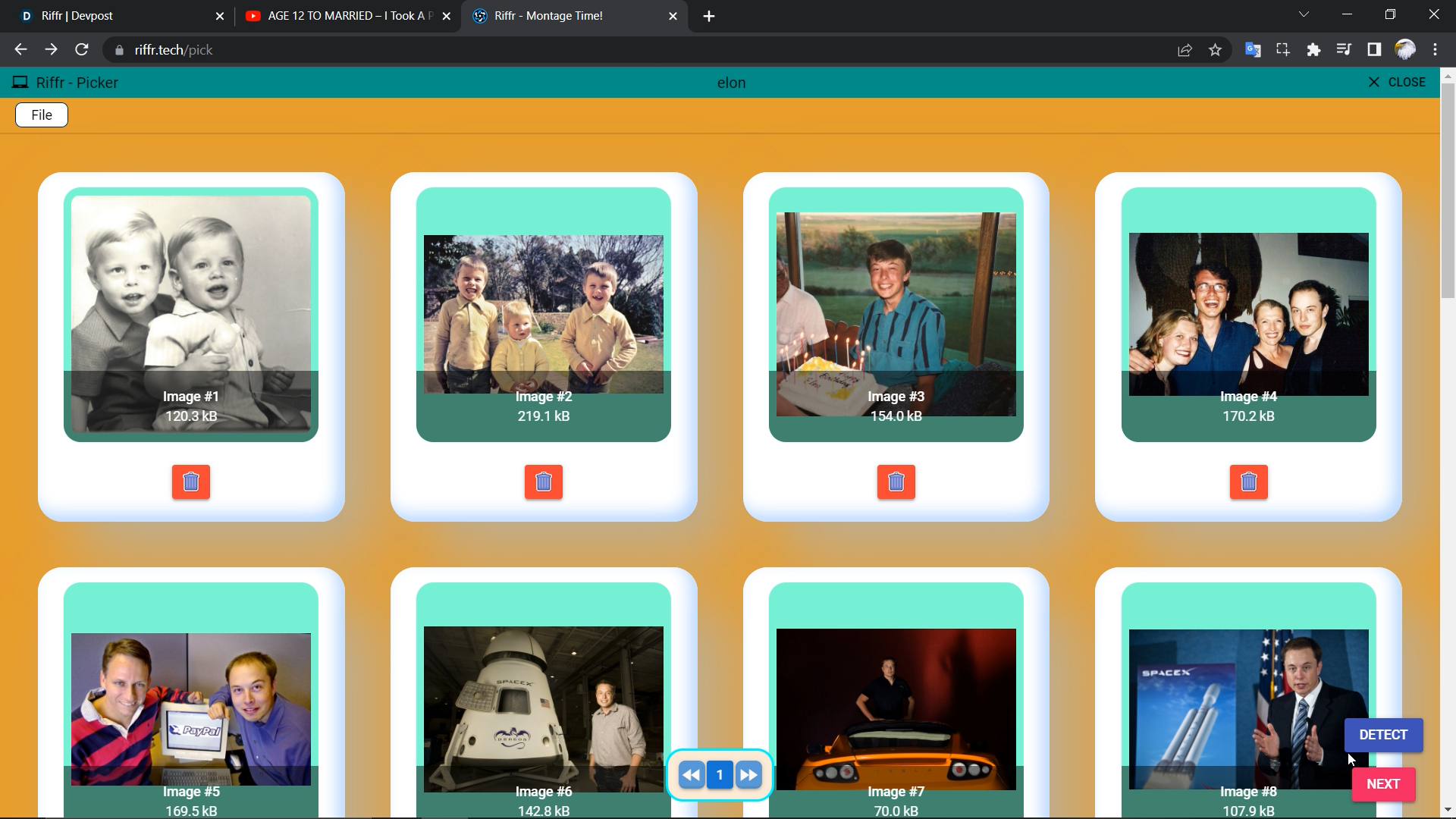Close the Riffr Picker with CLOSE
The height and width of the screenshot is (819, 1456).
coord(1397,82)
